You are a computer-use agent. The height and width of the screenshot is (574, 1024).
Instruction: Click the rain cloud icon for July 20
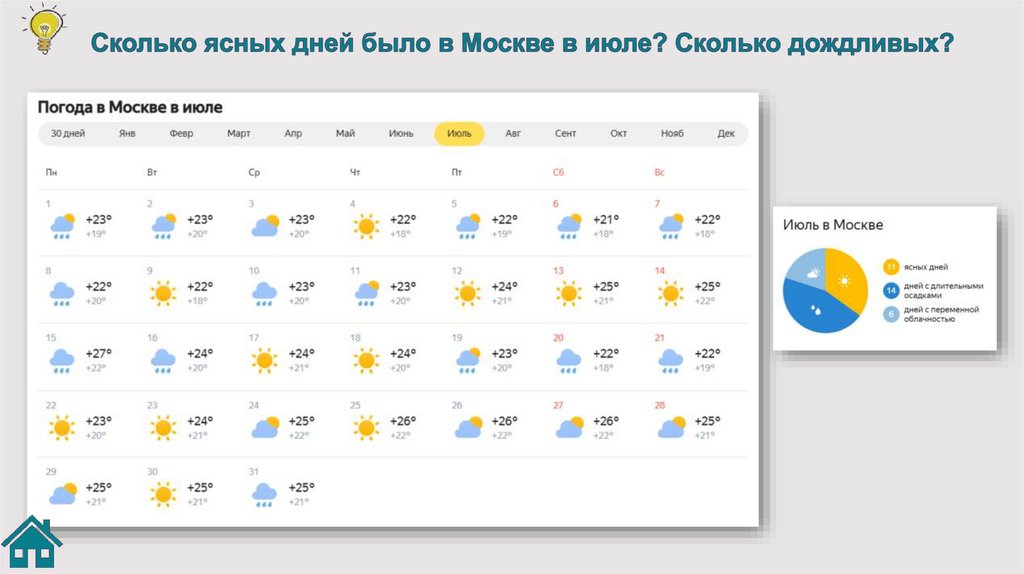(569, 361)
